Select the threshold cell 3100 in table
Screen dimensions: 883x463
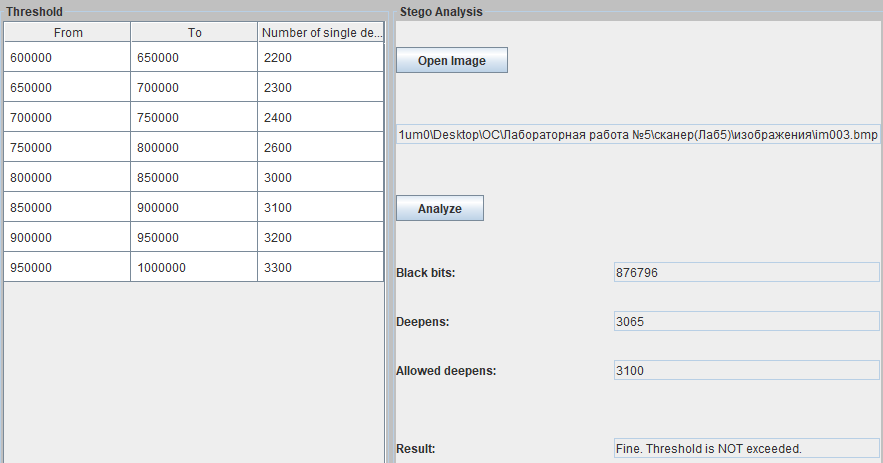(x=320, y=207)
